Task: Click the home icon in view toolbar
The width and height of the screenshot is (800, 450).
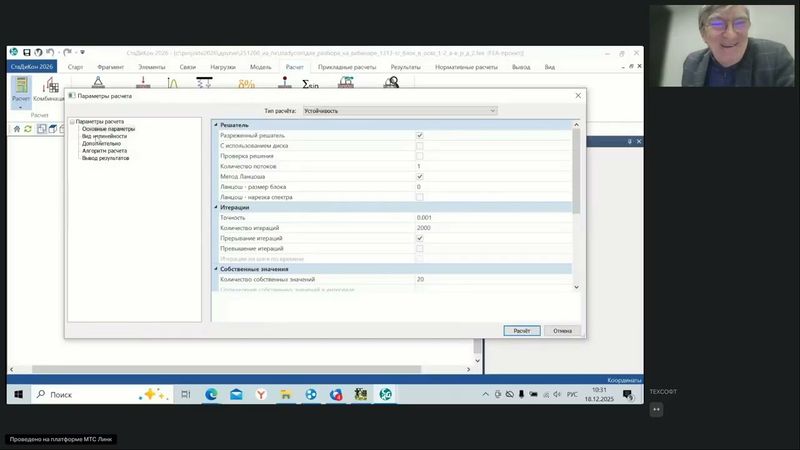Action: pyautogui.click(x=16, y=129)
